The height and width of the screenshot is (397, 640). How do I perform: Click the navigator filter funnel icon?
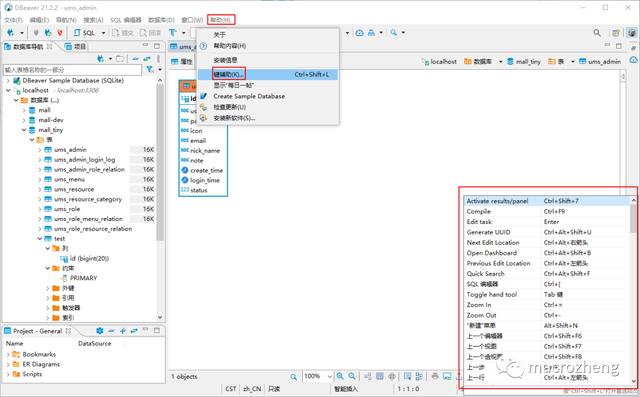click(x=150, y=70)
